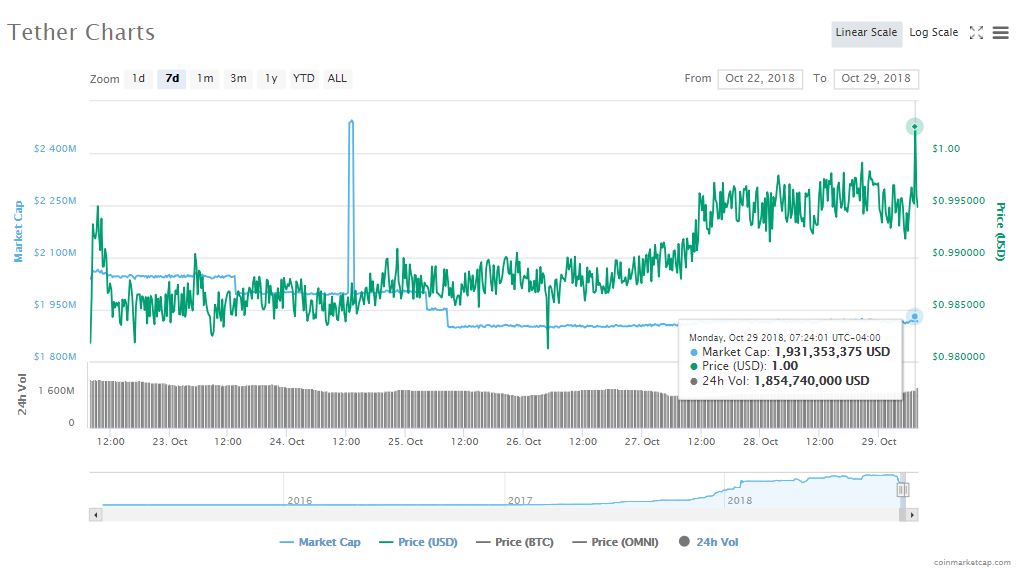This screenshot has height=580, width=1032.
Task: Open the To date field
Action: point(876,79)
